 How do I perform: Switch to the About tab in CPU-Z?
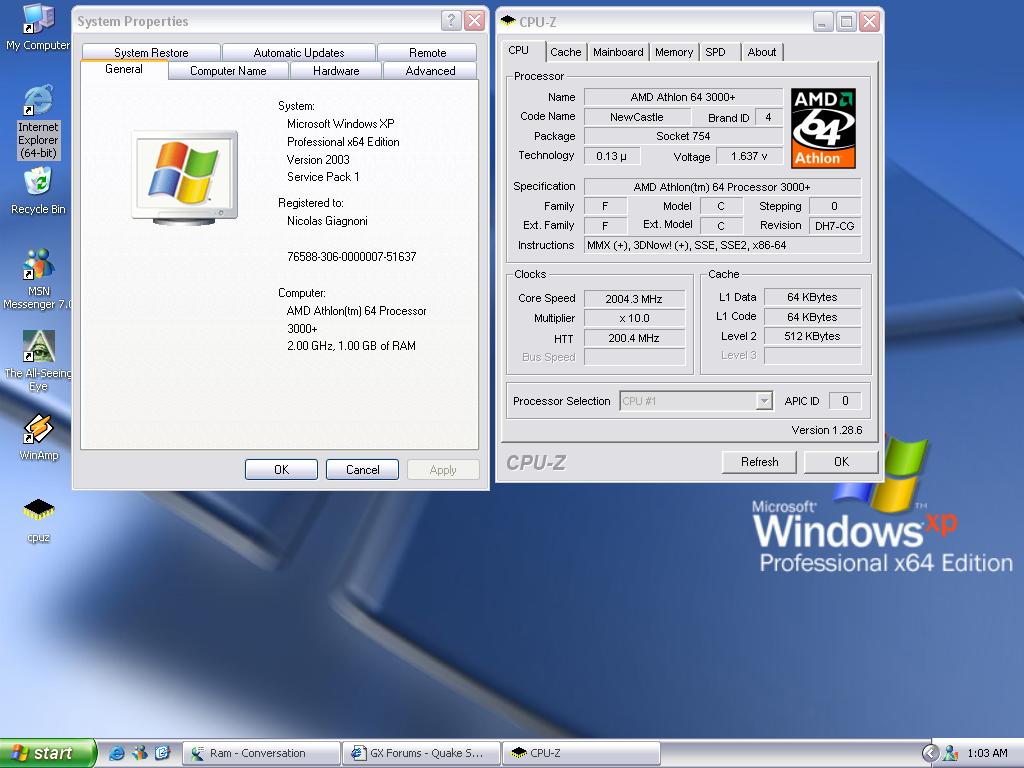(761, 52)
